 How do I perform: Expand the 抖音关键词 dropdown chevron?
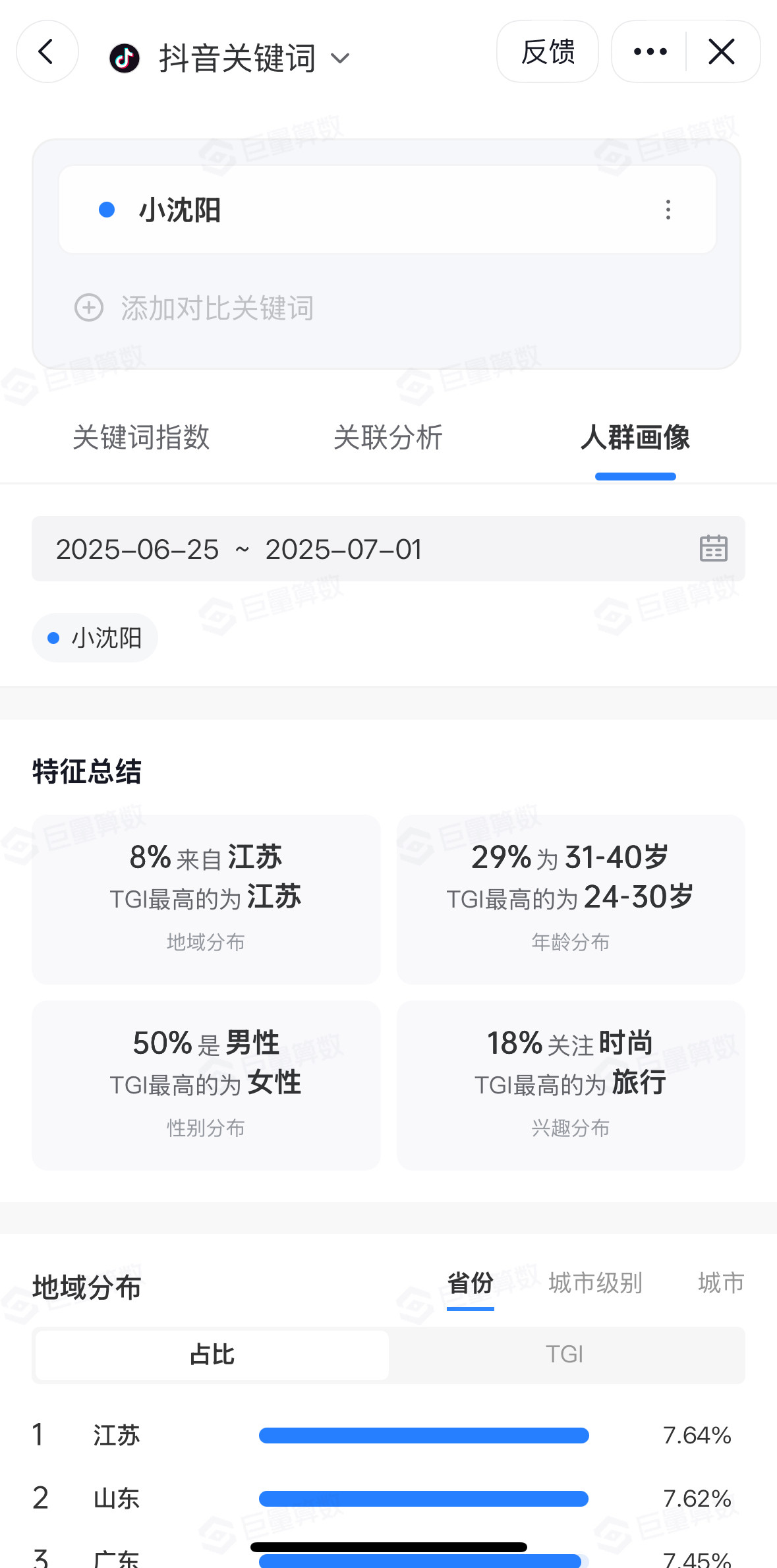(x=340, y=59)
